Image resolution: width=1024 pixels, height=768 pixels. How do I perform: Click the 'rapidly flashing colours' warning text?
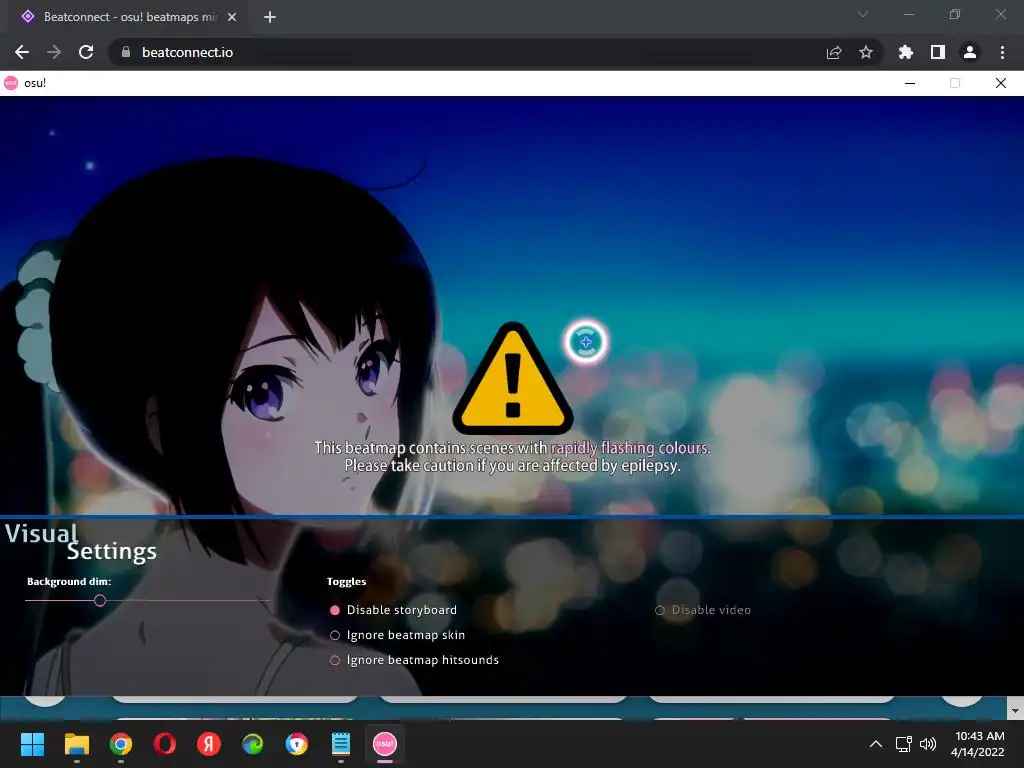click(630, 448)
